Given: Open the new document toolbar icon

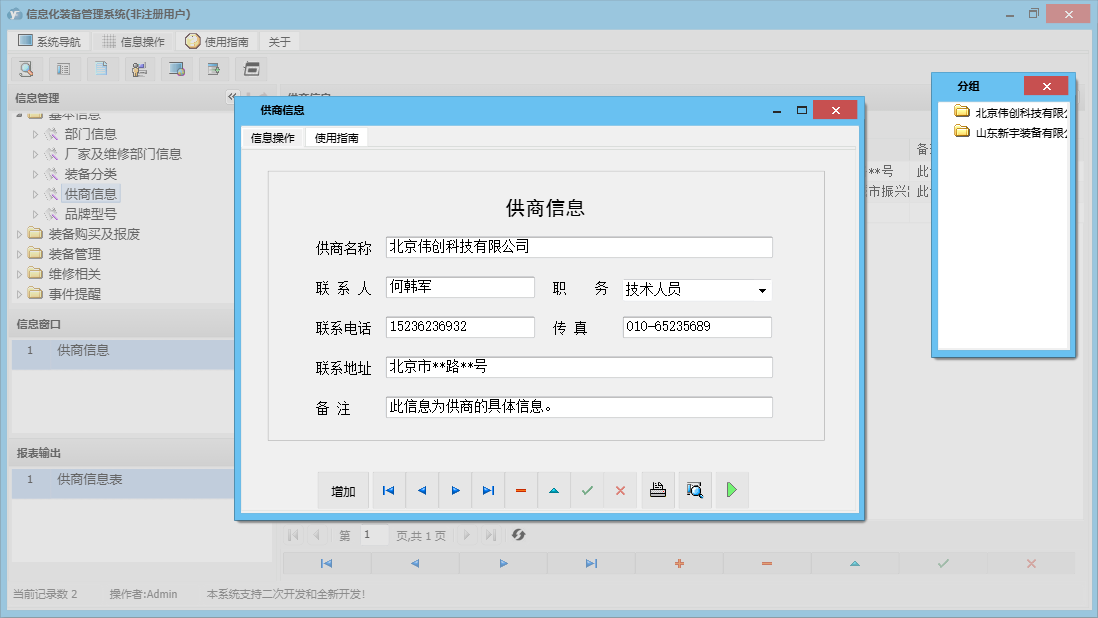Looking at the screenshot, I should 103,68.
